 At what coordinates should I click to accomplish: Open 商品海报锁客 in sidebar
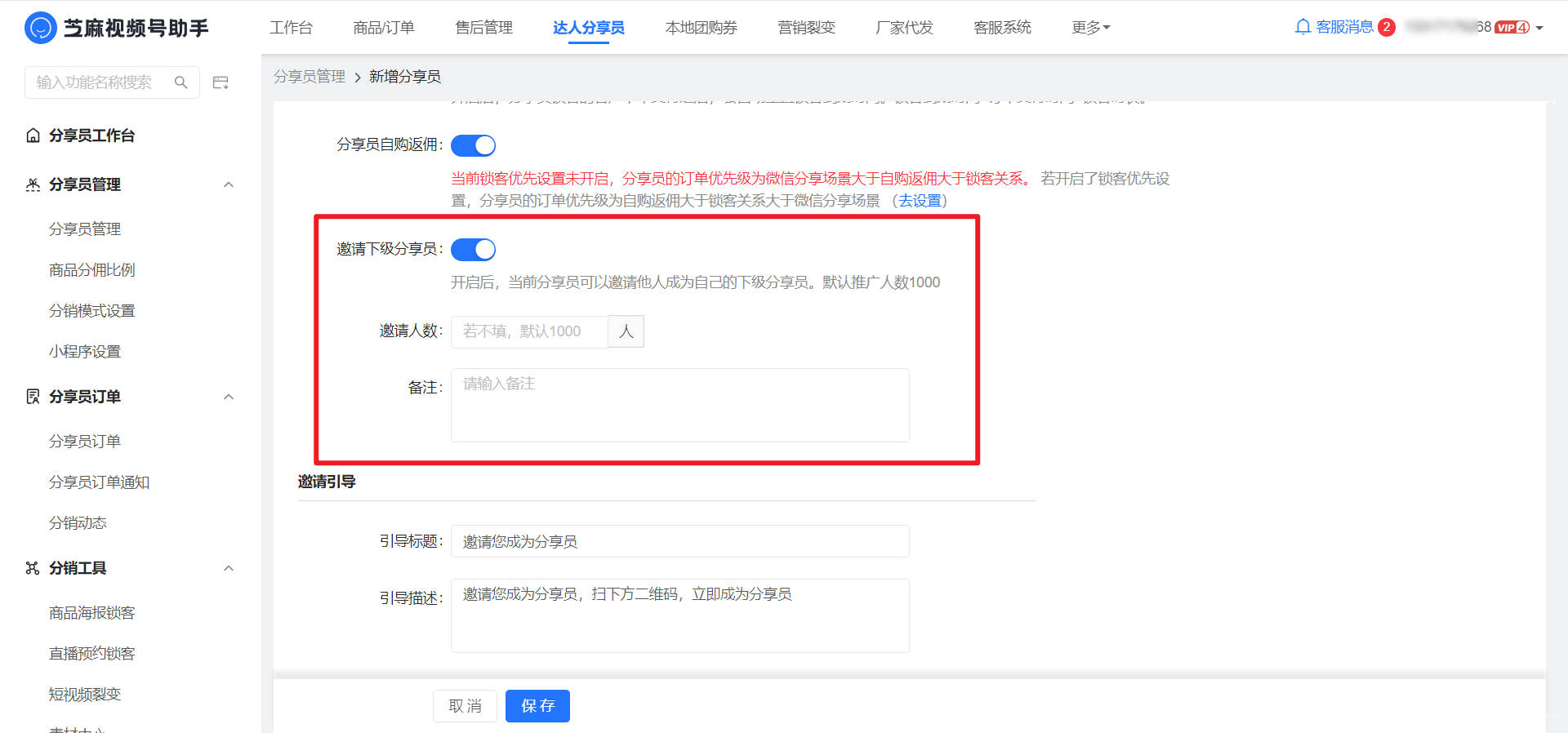tap(92, 613)
